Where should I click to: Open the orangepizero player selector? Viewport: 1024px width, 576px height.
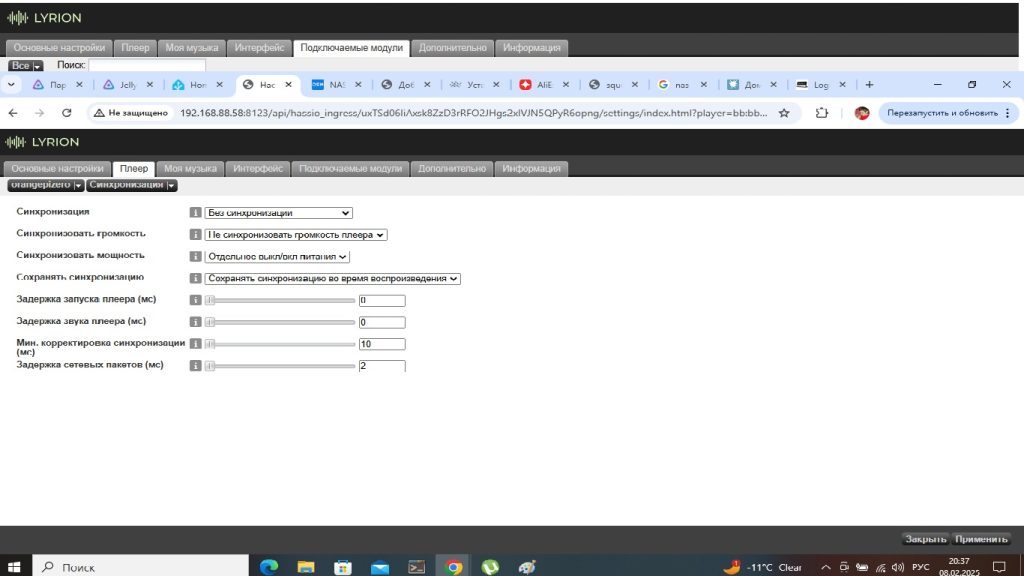tap(46, 185)
